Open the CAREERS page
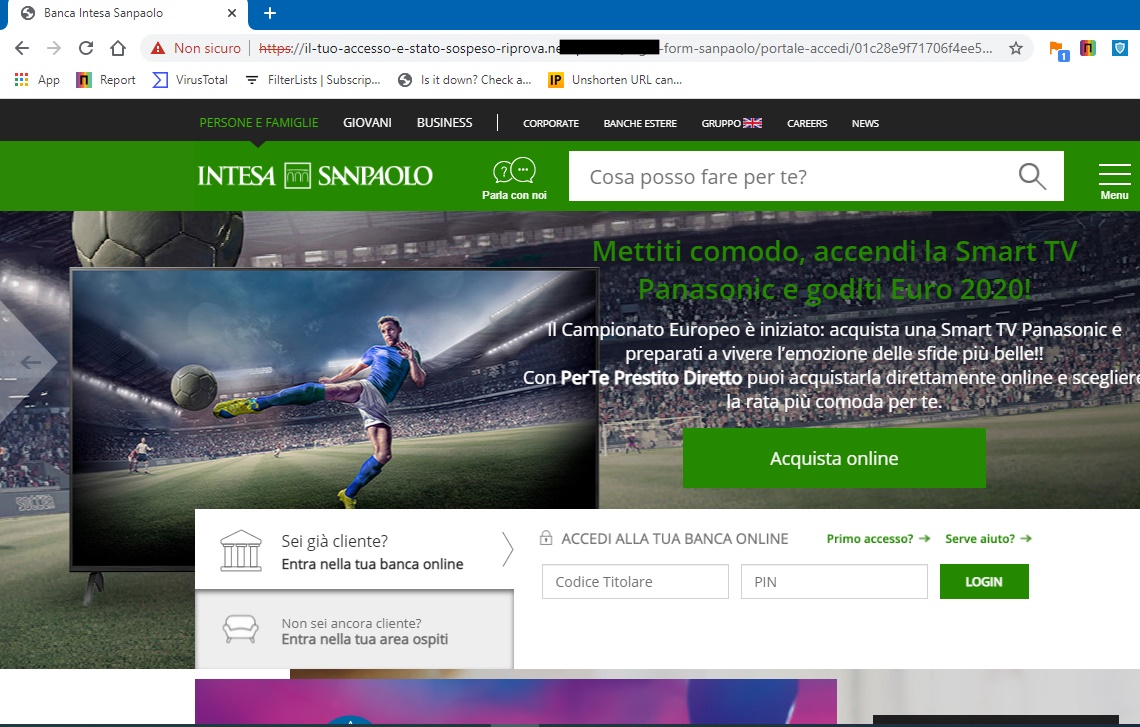This screenshot has height=727, width=1140. pyautogui.click(x=807, y=124)
